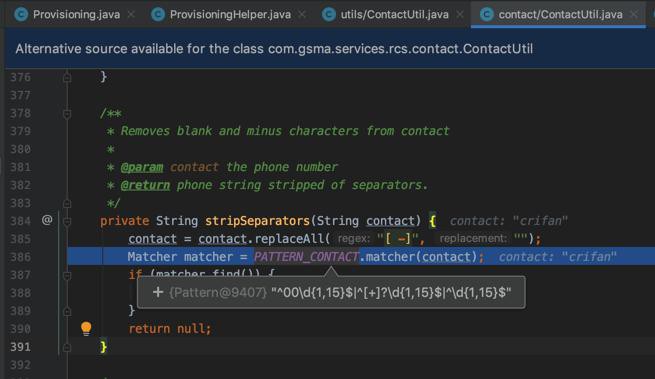Click the inline hint contact: "crifan" on line 384
This screenshot has height=379, width=655.
[509, 221]
